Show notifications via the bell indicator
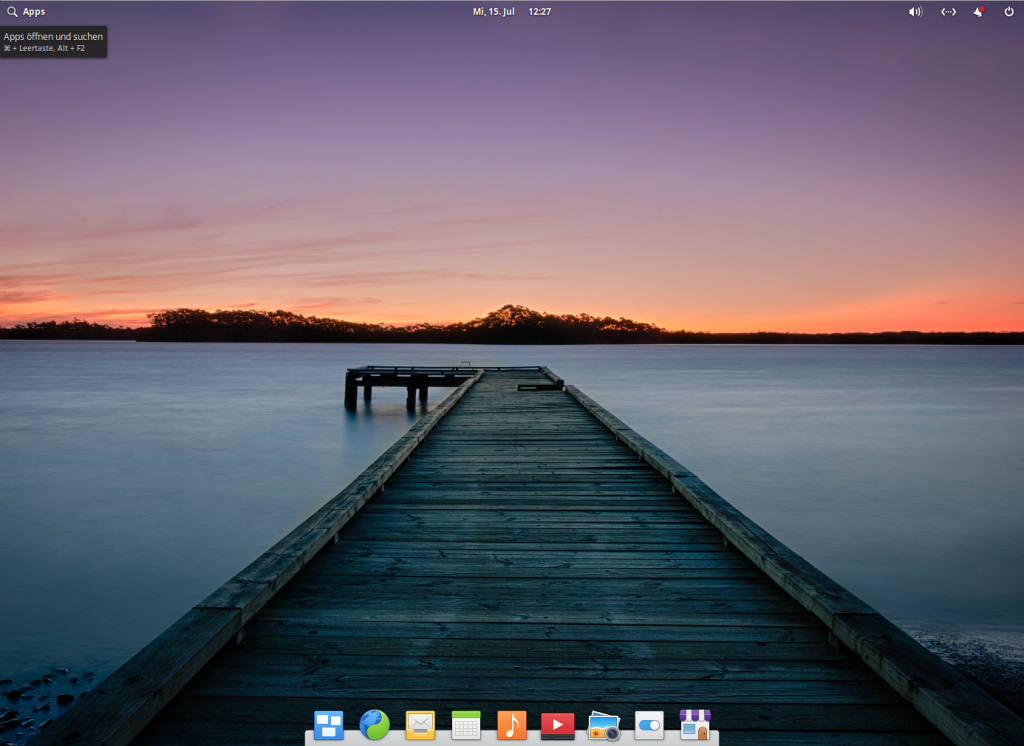 pyautogui.click(x=979, y=12)
